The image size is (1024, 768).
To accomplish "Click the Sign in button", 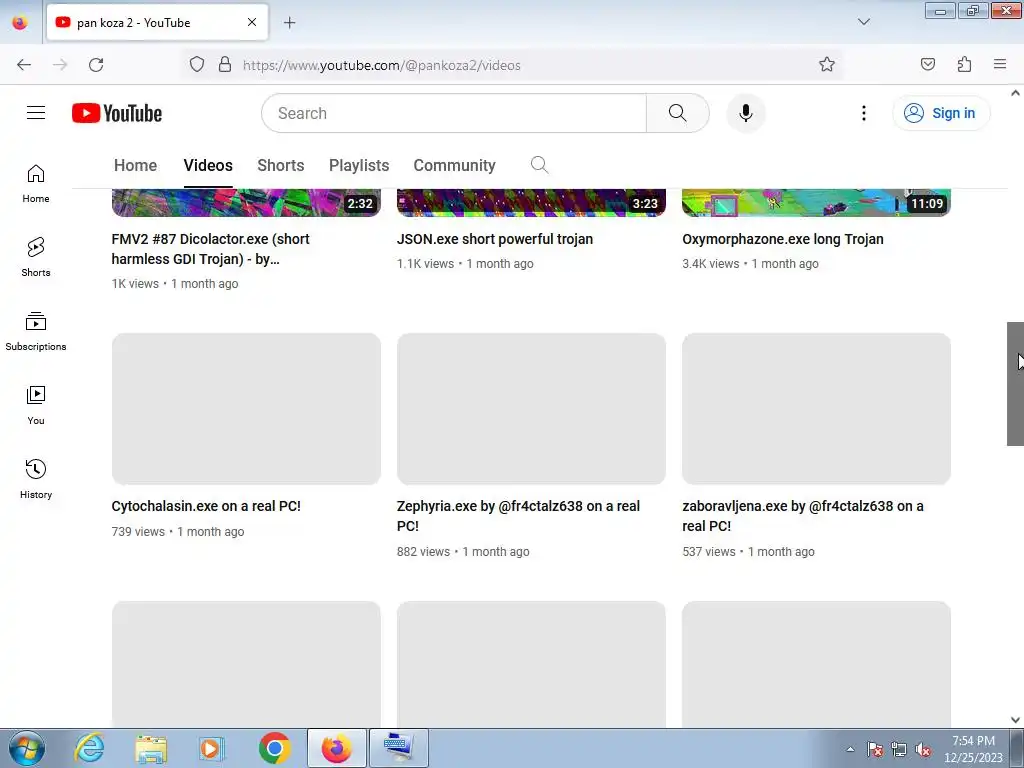I will (x=940, y=113).
